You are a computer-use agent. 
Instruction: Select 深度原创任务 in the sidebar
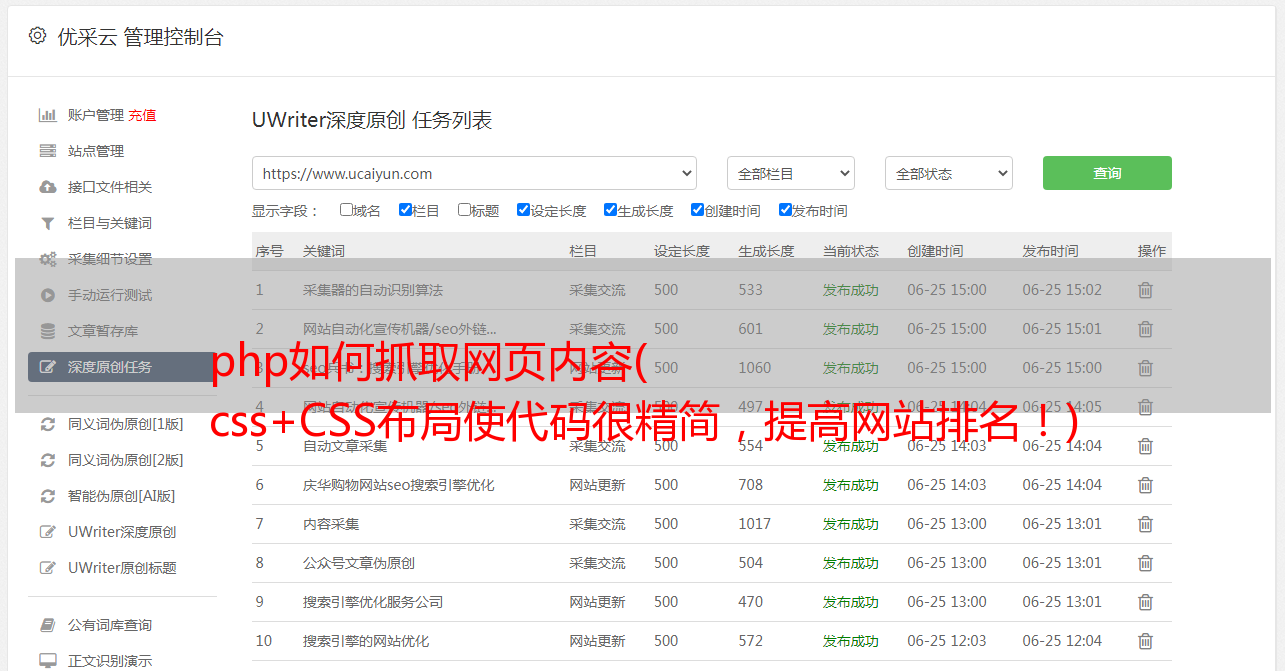[x=121, y=367]
